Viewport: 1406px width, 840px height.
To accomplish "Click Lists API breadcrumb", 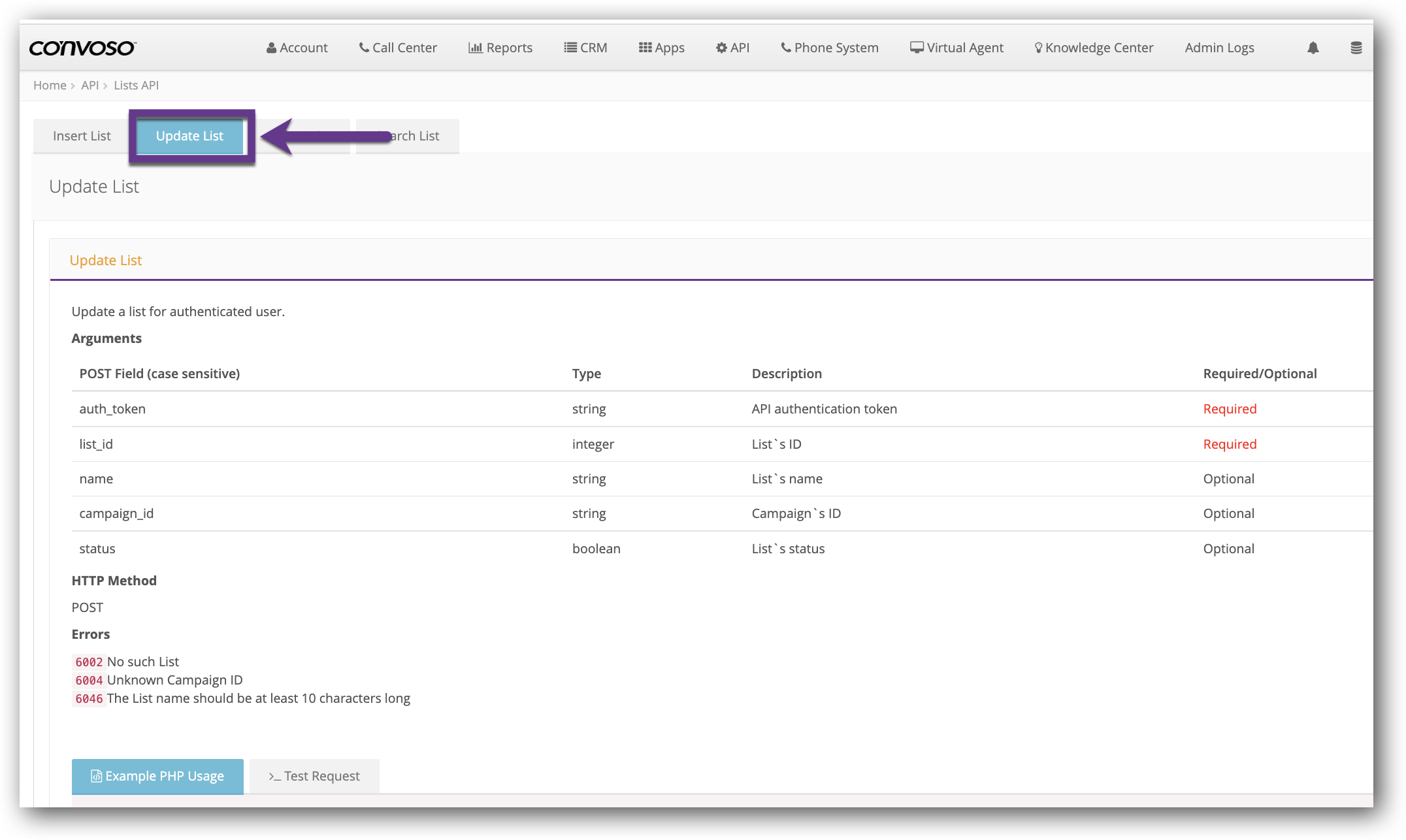I will [136, 86].
